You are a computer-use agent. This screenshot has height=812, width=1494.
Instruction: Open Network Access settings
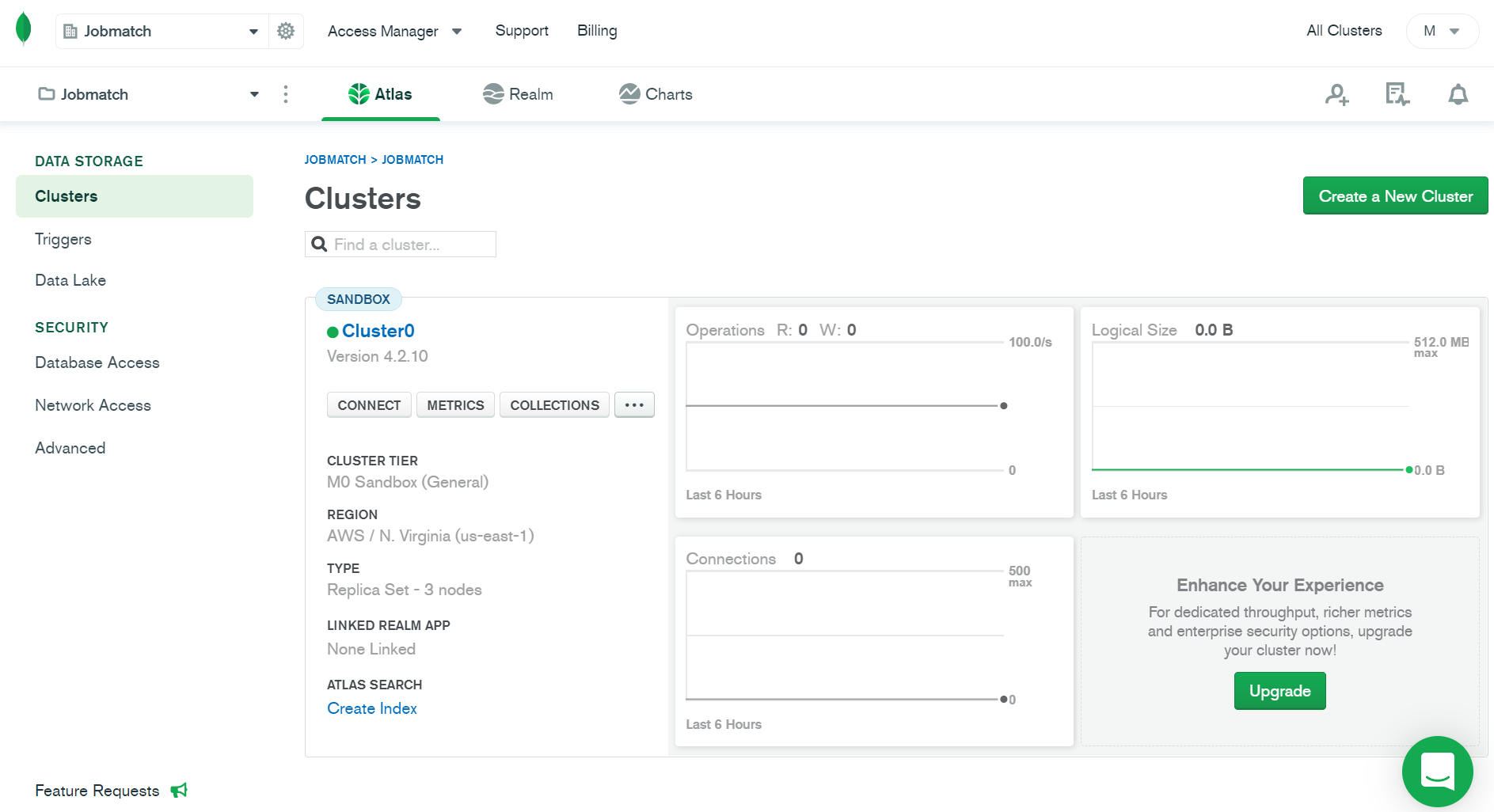point(93,405)
